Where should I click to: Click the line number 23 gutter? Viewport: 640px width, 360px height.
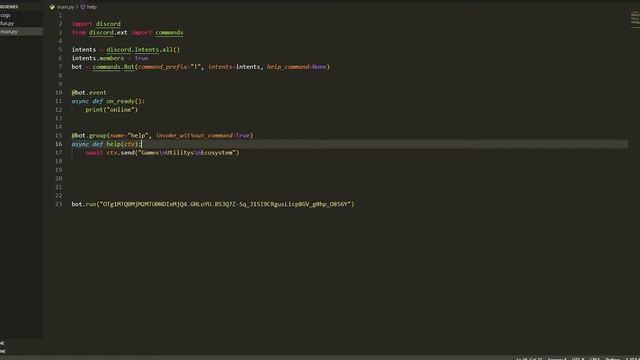tap(59, 204)
